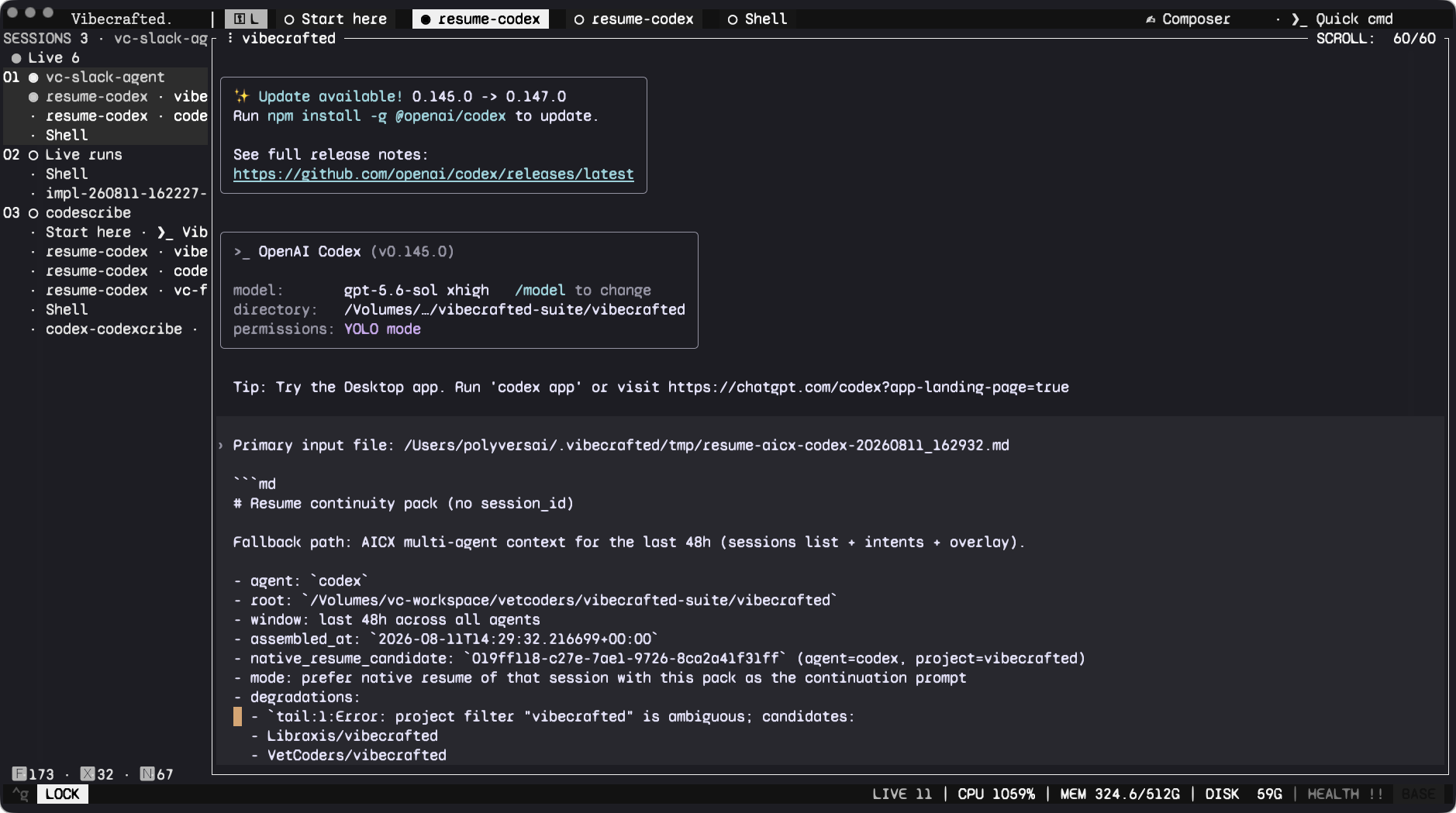Open the codex-codexcribe window
The height and width of the screenshot is (813, 1456).
point(114,329)
